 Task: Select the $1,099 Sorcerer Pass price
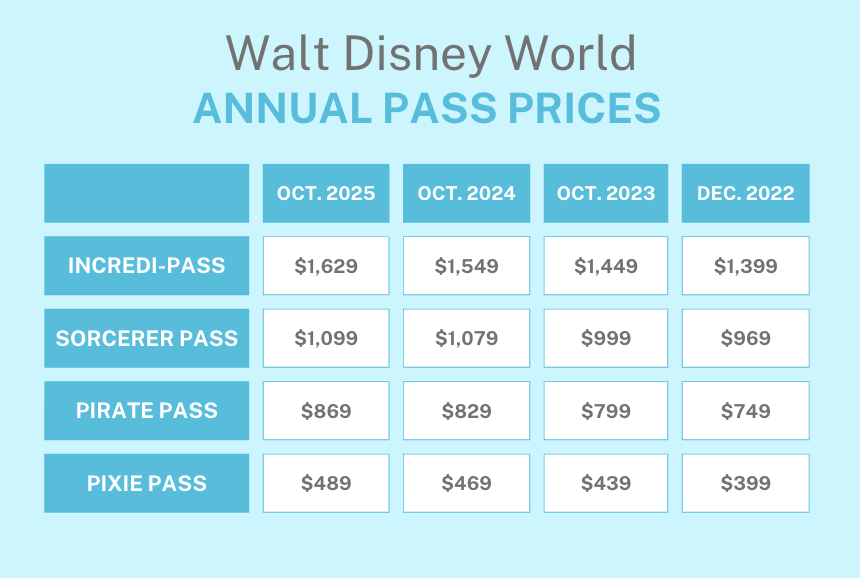pyautogui.click(x=326, y=338)
